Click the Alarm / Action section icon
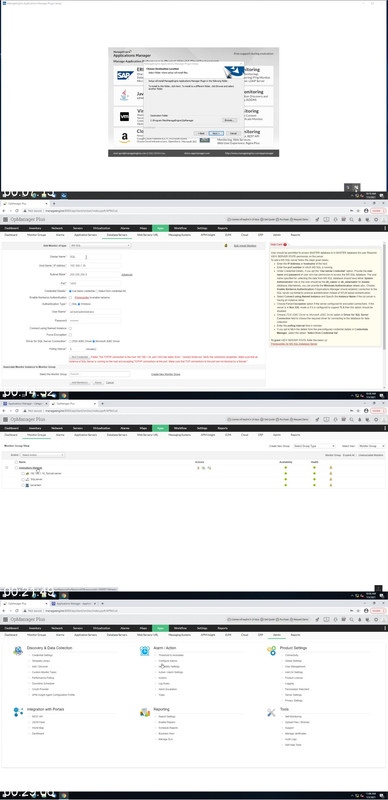 (x=145, y=651)
